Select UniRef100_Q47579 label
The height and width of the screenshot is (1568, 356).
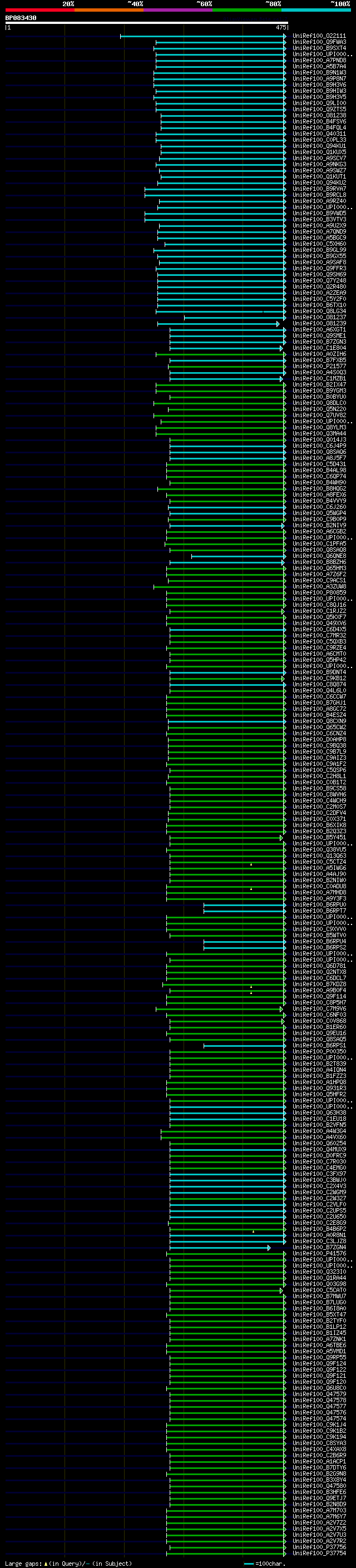(x=319, y=1394)
